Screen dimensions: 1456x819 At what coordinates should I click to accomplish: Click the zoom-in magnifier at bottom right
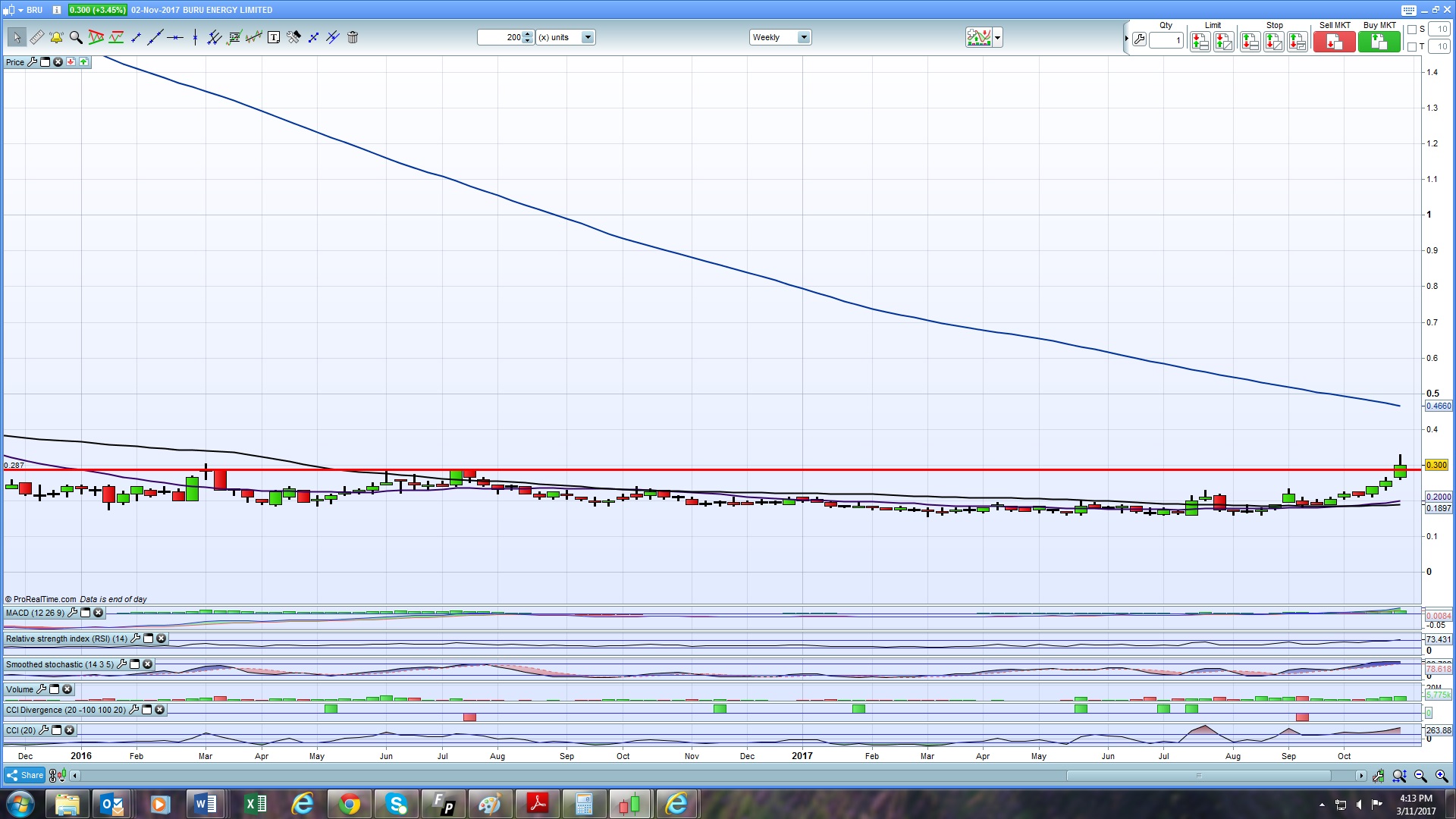(x=1442, y=776)
